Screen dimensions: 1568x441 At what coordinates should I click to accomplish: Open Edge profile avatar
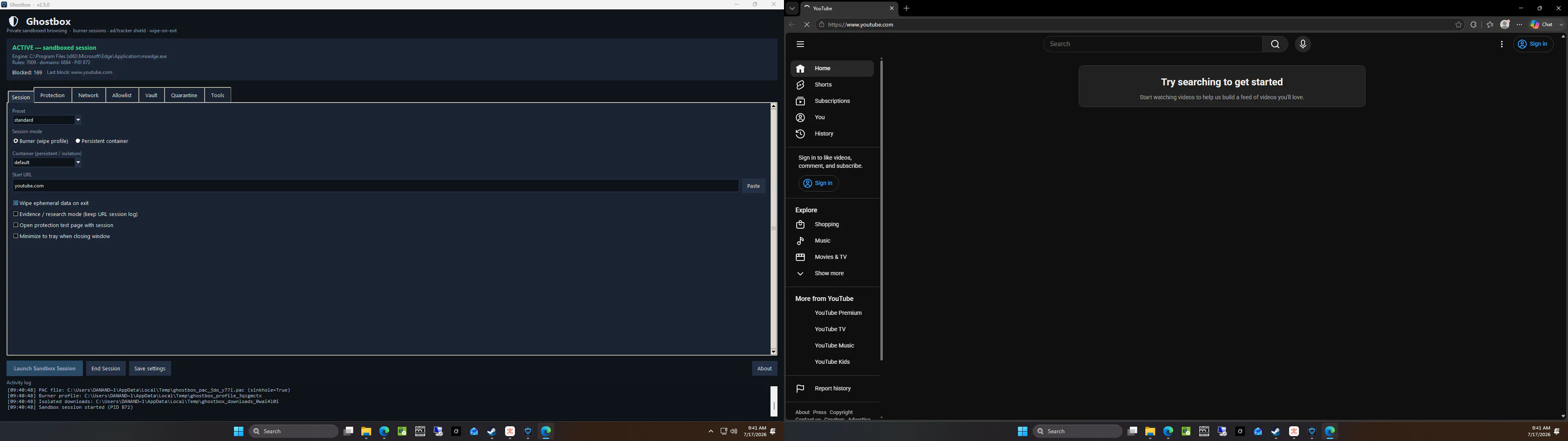tap(1505, 24)
